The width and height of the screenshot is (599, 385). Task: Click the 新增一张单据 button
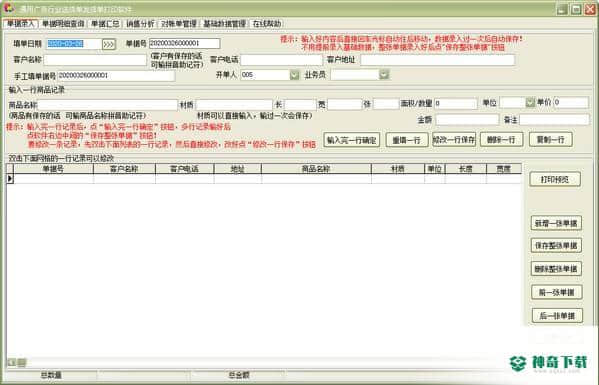[x=556, y=223]
